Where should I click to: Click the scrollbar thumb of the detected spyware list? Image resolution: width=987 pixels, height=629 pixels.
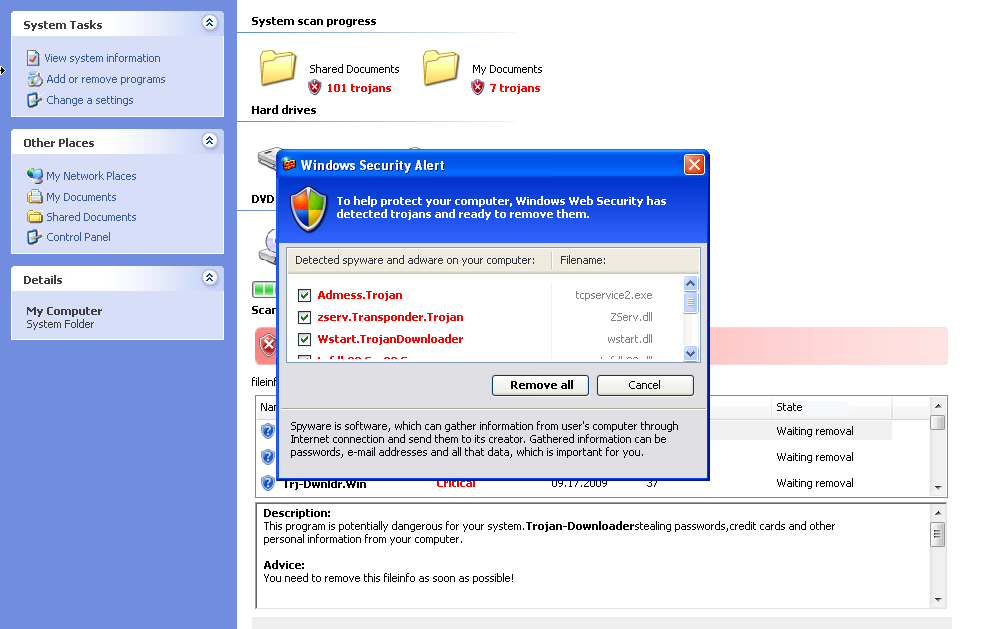(x=691, y=302)
